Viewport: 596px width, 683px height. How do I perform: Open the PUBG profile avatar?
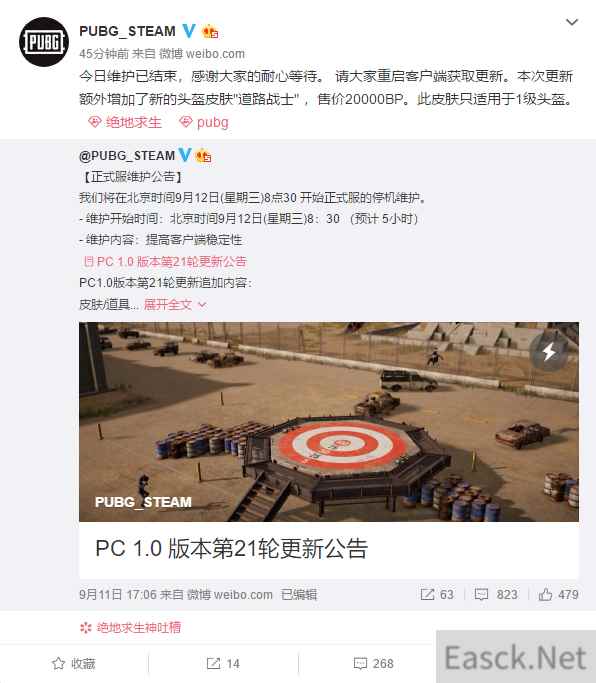click(44, 42)
